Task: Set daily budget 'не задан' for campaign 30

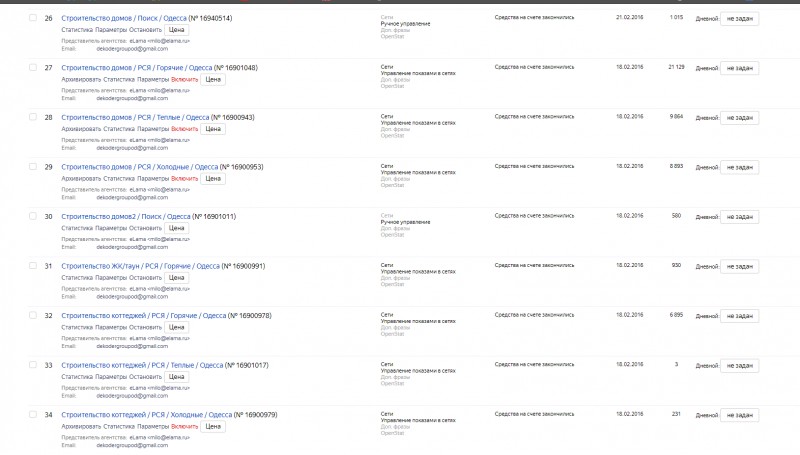Action: (x=739, y=217)
